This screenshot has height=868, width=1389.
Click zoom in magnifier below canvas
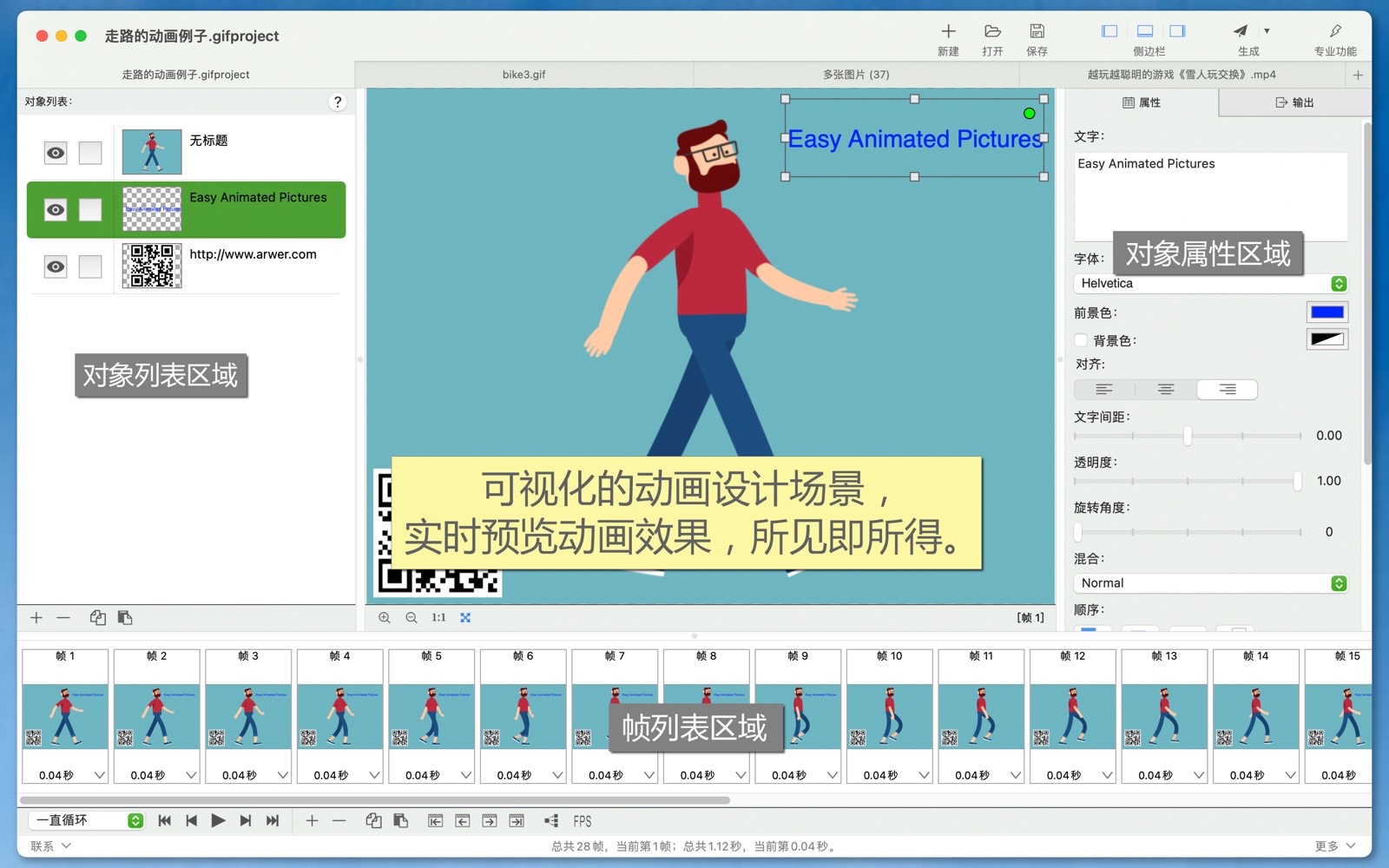(x=385, y=618)
